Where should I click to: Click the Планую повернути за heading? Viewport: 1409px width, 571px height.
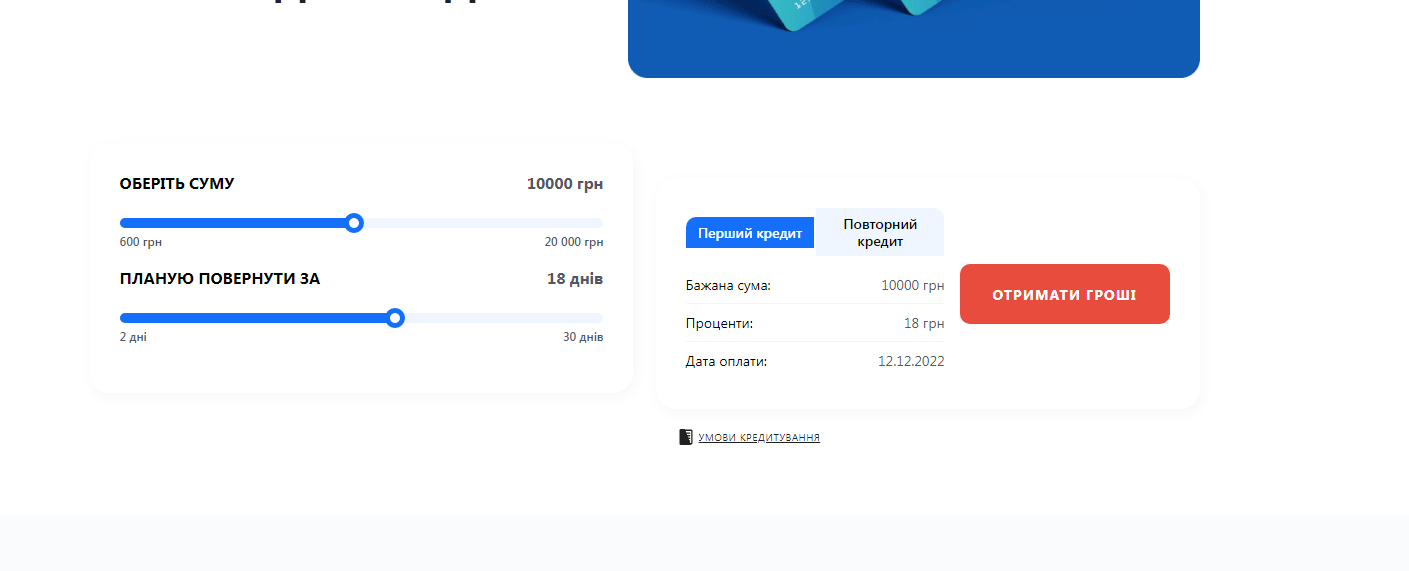[x=220, y=278]
